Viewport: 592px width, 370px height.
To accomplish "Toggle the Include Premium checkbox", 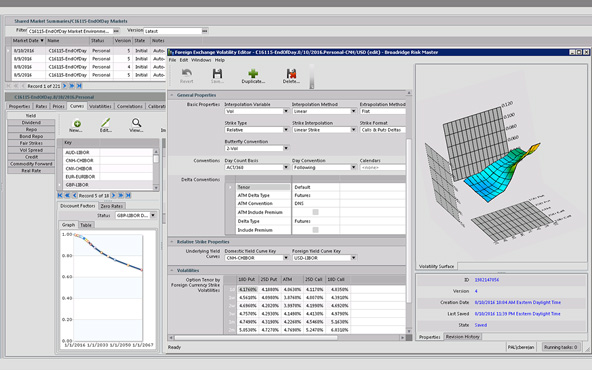I will point(315,230).
